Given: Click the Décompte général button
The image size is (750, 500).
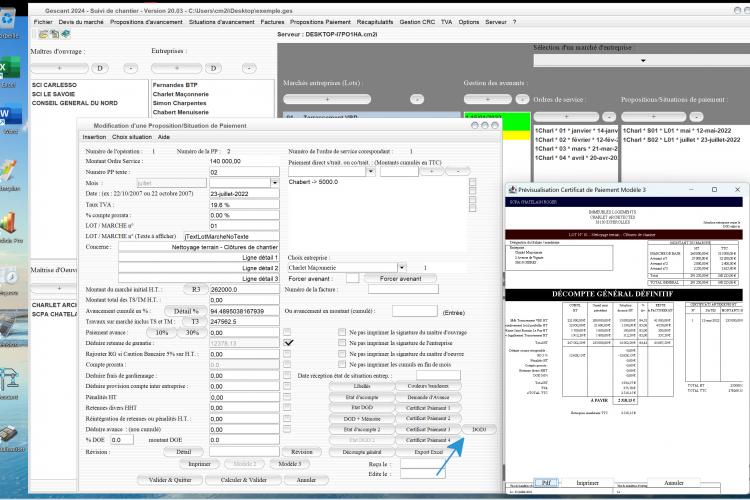Looking at the screenshot, I should pos(362,452).
